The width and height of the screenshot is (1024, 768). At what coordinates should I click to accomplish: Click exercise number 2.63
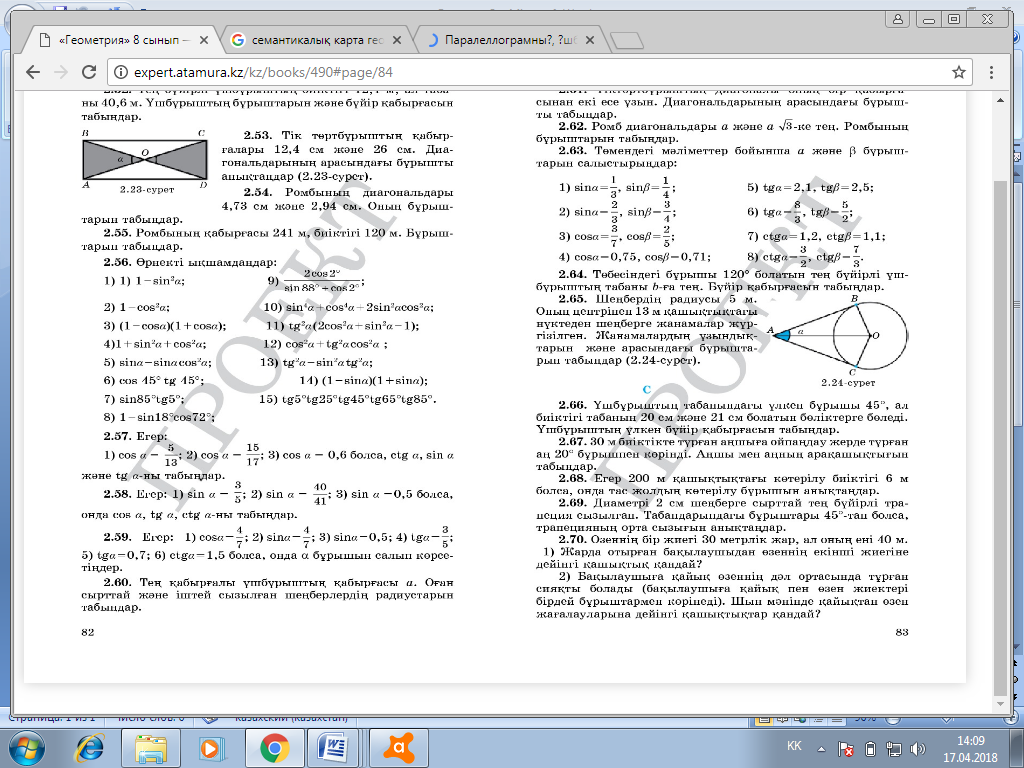coord(573,151)
